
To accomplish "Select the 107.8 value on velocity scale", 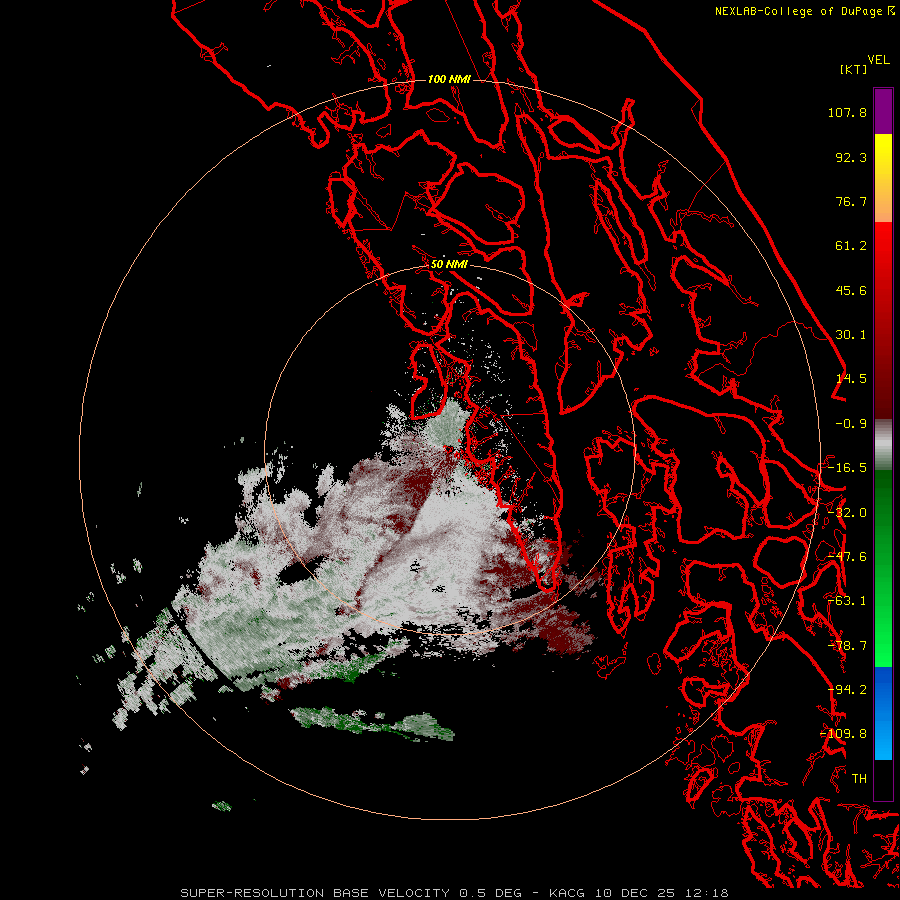I will (x=847, y=112).
